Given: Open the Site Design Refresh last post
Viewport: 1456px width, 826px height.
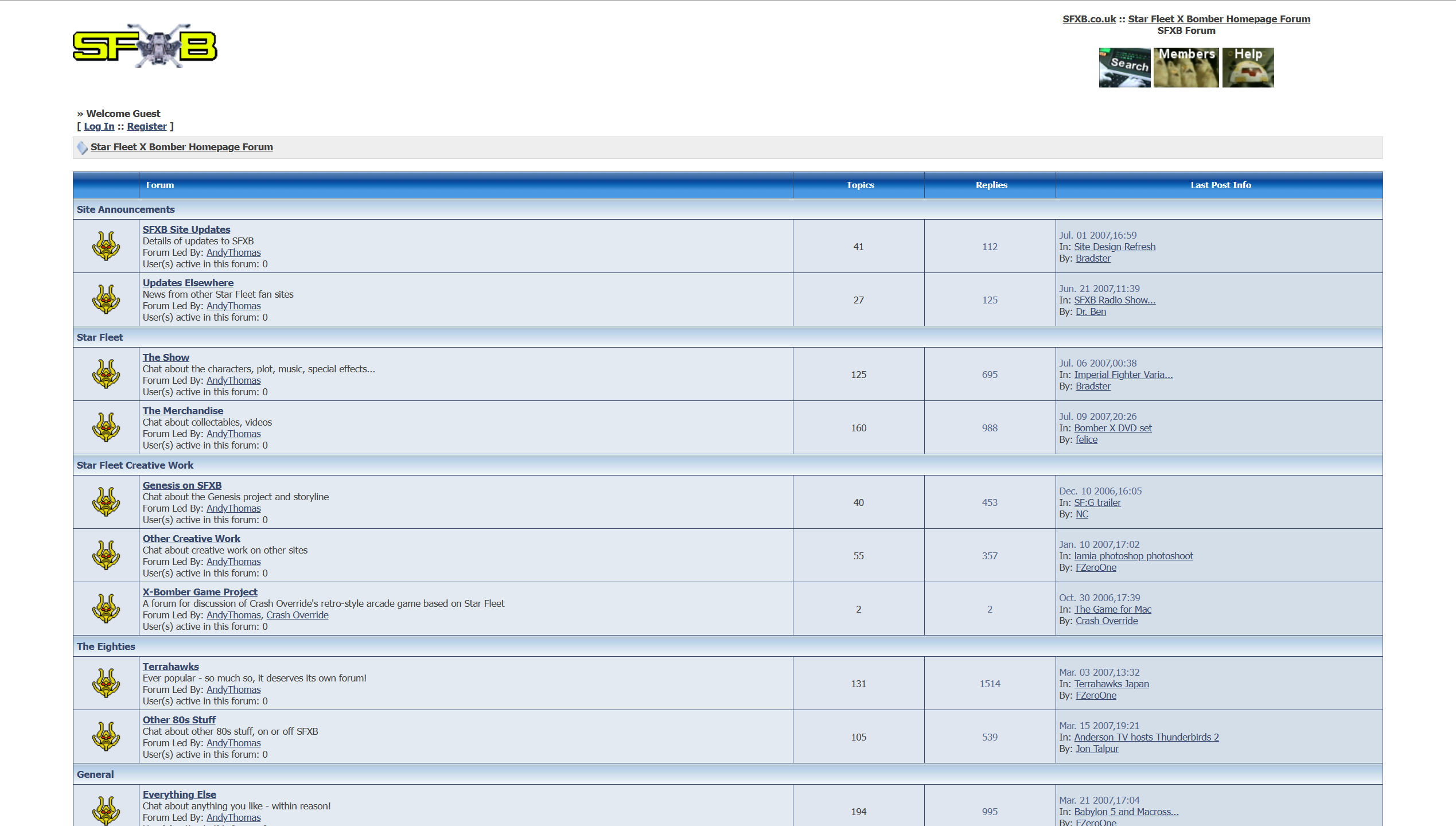Looking at the screenshot, I should click(x=1115, y=247).
